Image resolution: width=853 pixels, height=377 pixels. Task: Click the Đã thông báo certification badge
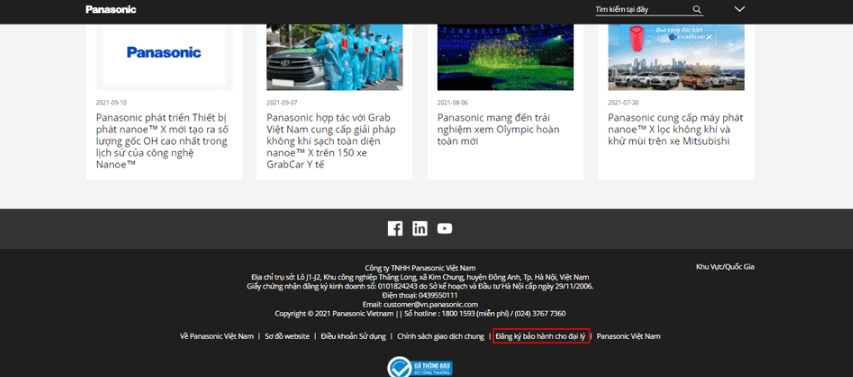(419, 367)
